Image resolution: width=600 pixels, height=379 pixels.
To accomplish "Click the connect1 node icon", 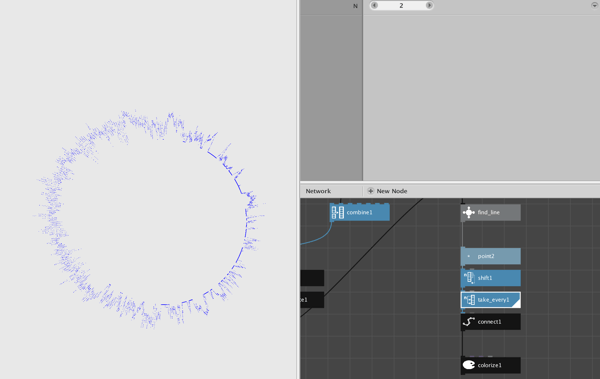I will pyautogui.click(x=469, y=322).
